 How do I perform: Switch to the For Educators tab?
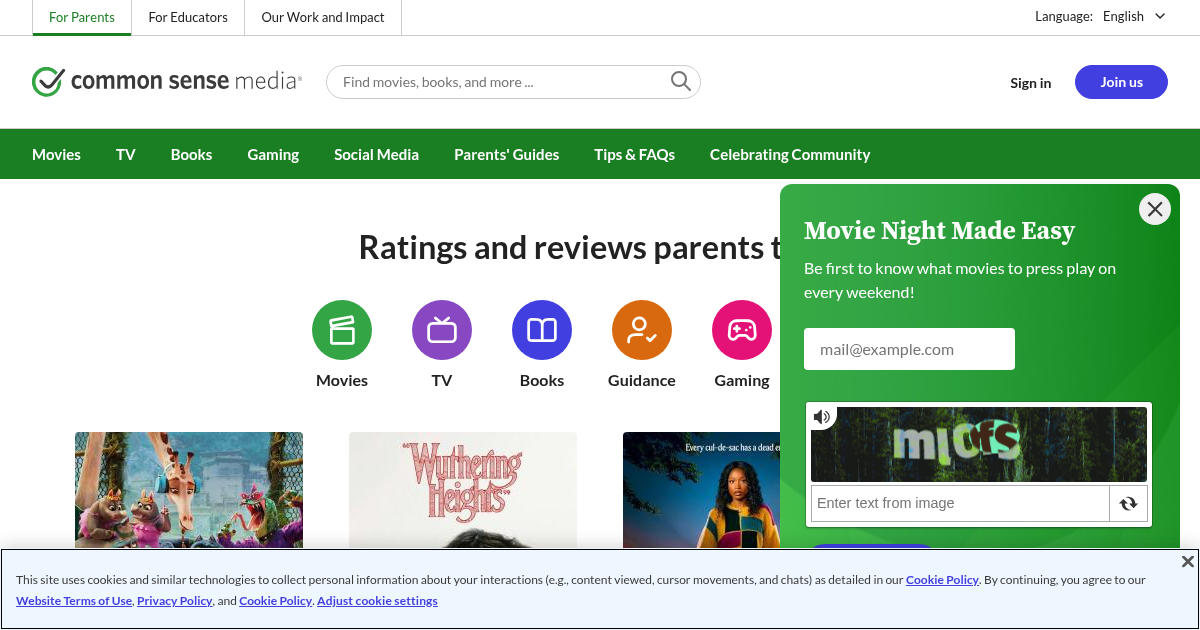click(x=187, y=16)
